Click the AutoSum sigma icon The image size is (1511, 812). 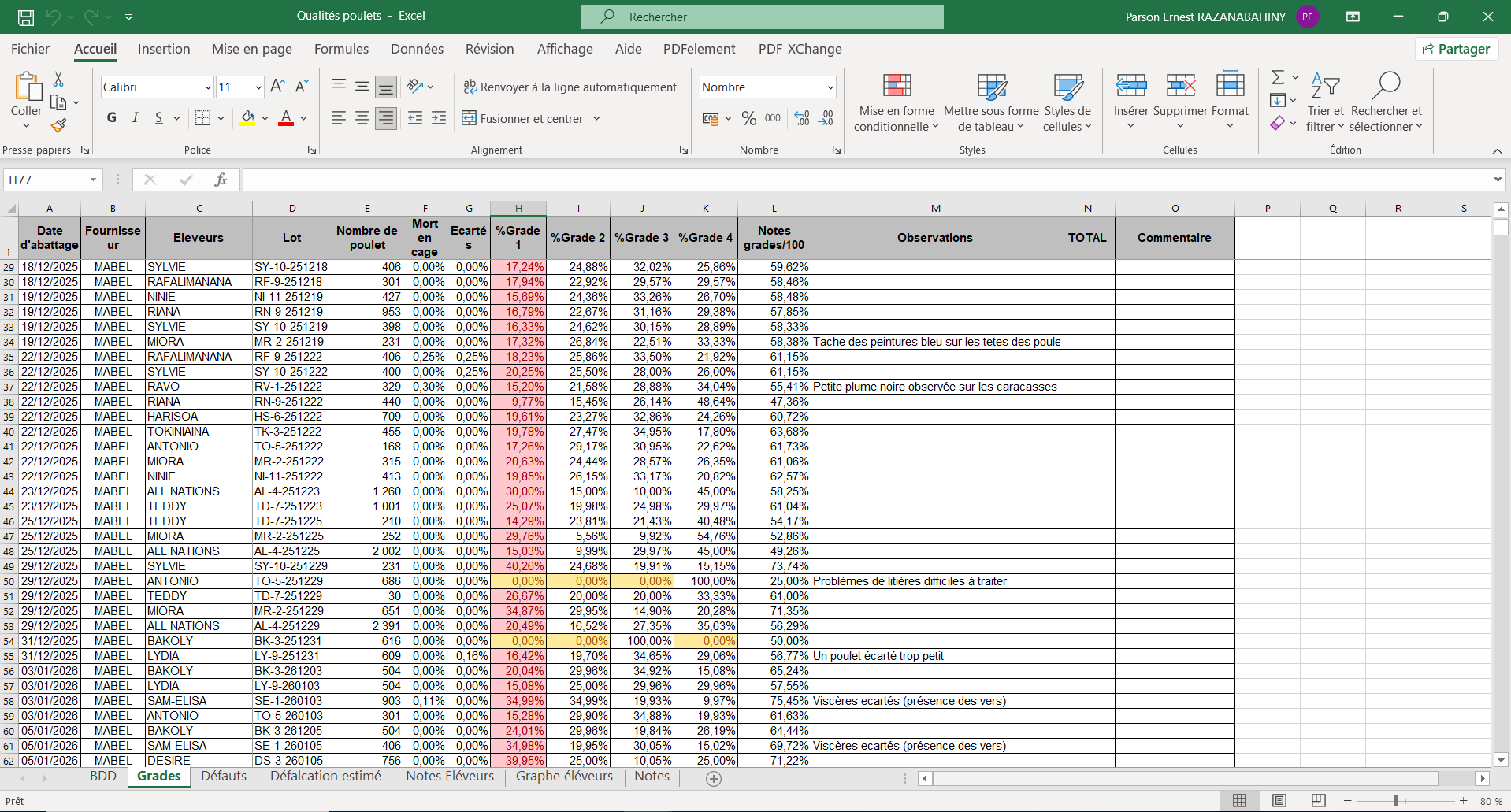pos(1278,77)
